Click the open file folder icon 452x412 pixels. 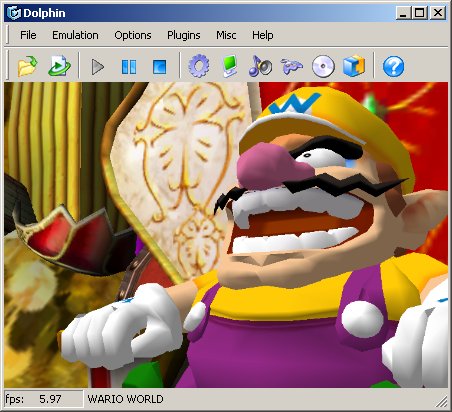(27, 66)
